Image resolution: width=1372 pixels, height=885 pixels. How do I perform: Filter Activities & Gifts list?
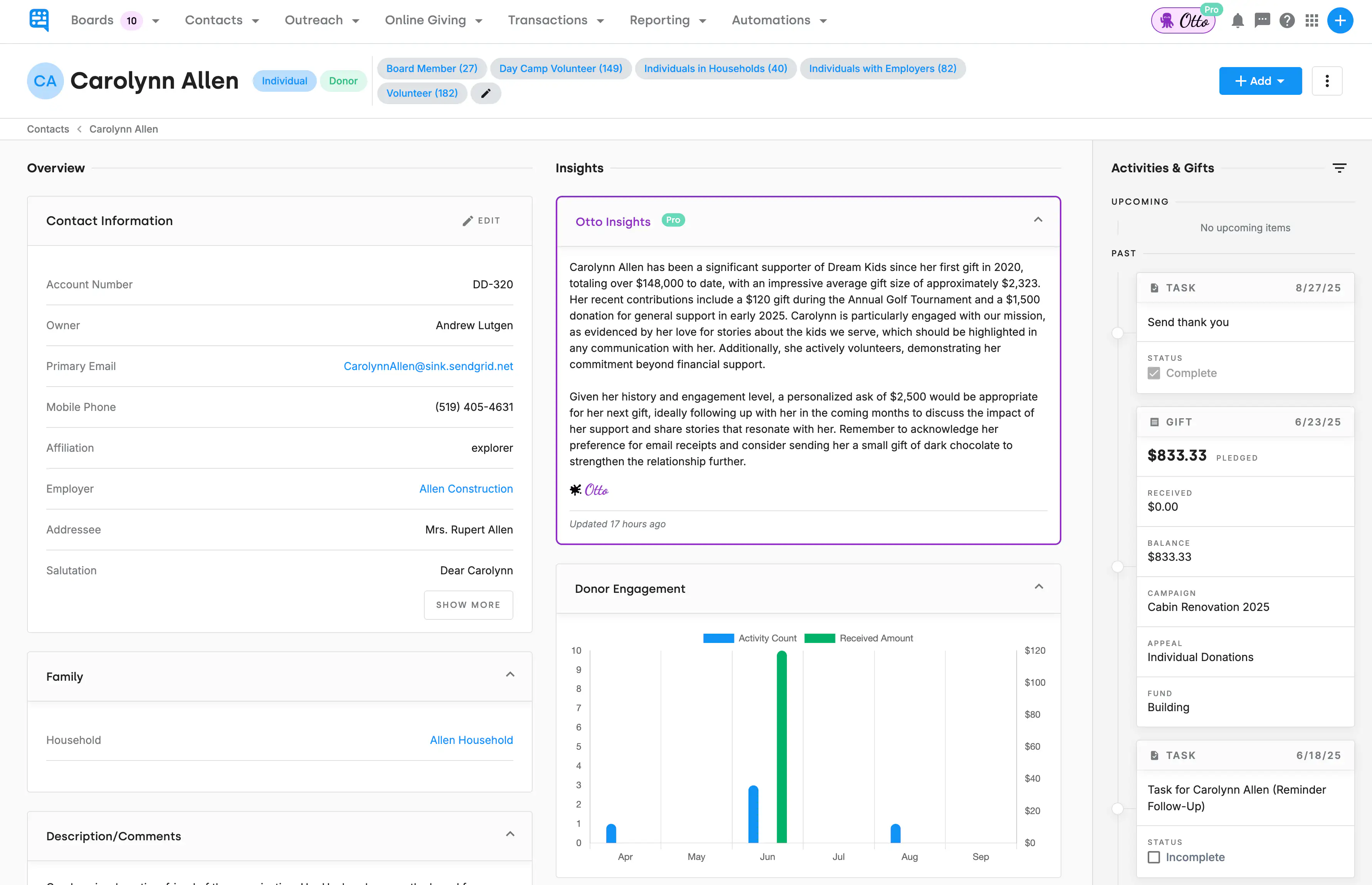(x=1339, y=168)
